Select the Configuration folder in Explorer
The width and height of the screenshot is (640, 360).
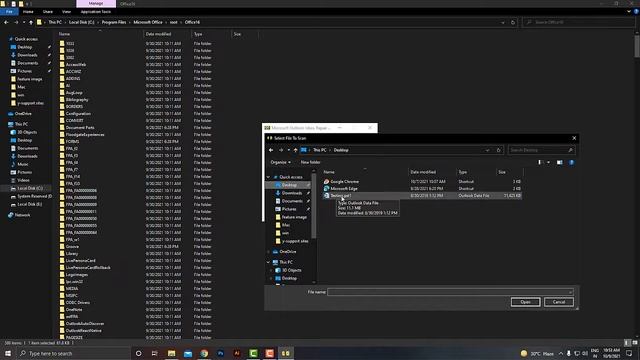pyautogui.click(x=78, y=114)
